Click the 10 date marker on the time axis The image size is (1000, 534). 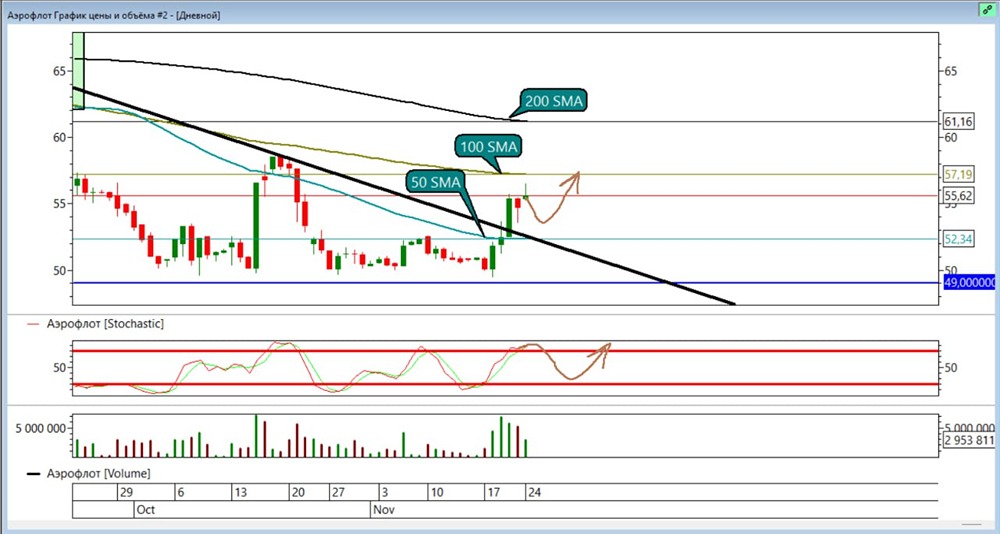(436, 493)
